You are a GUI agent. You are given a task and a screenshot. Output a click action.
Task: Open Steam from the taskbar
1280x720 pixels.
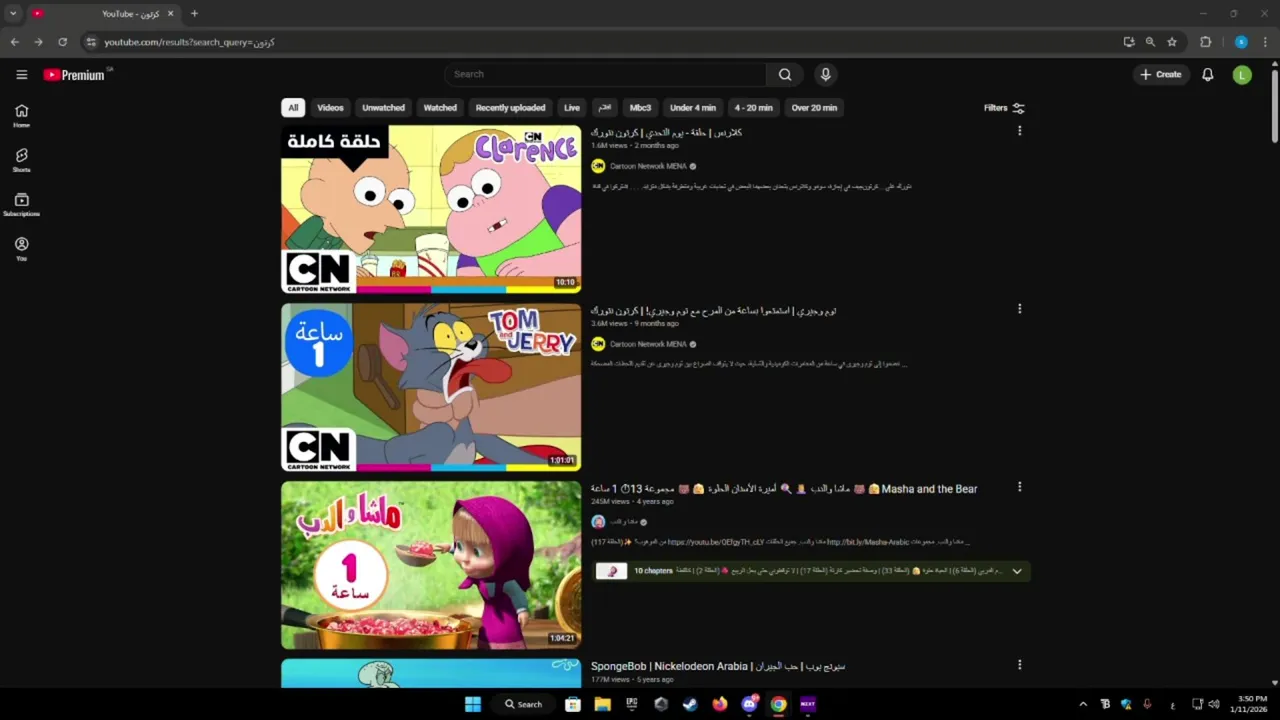tap(690, 704)
